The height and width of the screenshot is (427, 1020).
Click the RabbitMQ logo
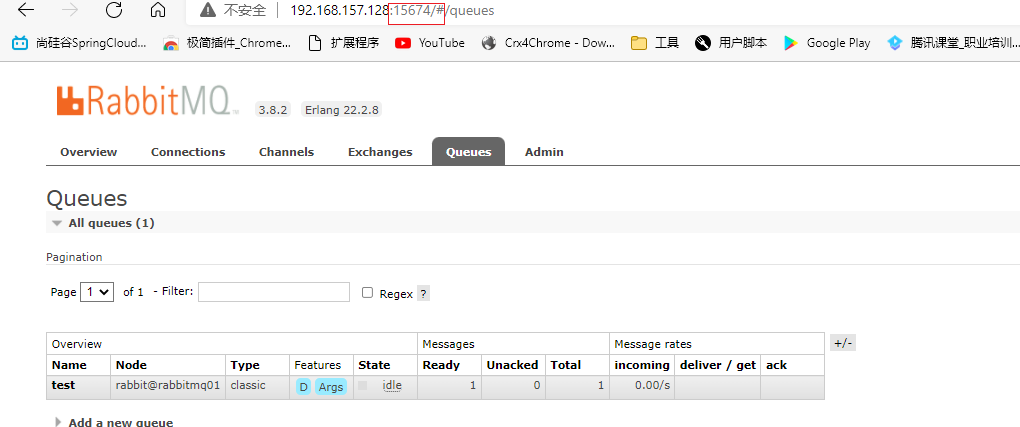click(148, 100)
